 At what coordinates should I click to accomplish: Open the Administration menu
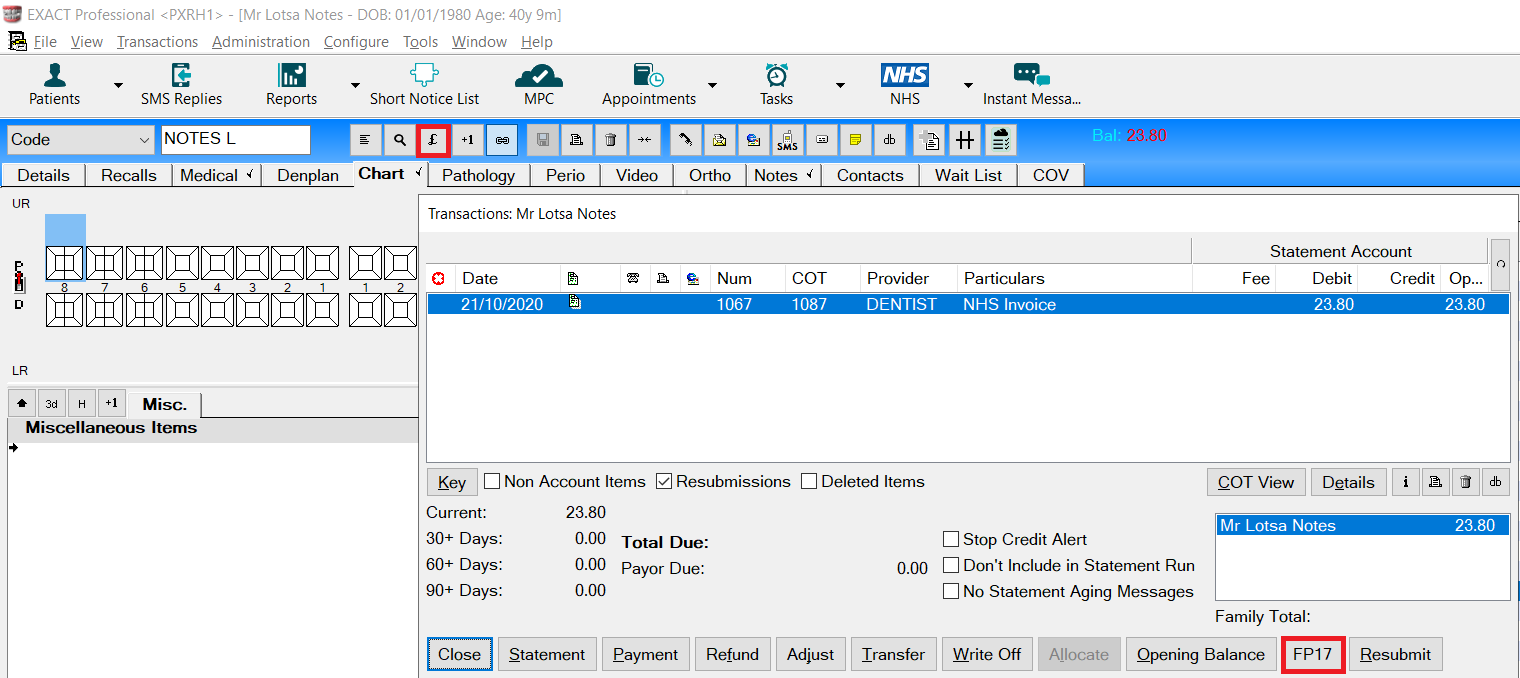(x=261, y=42)
